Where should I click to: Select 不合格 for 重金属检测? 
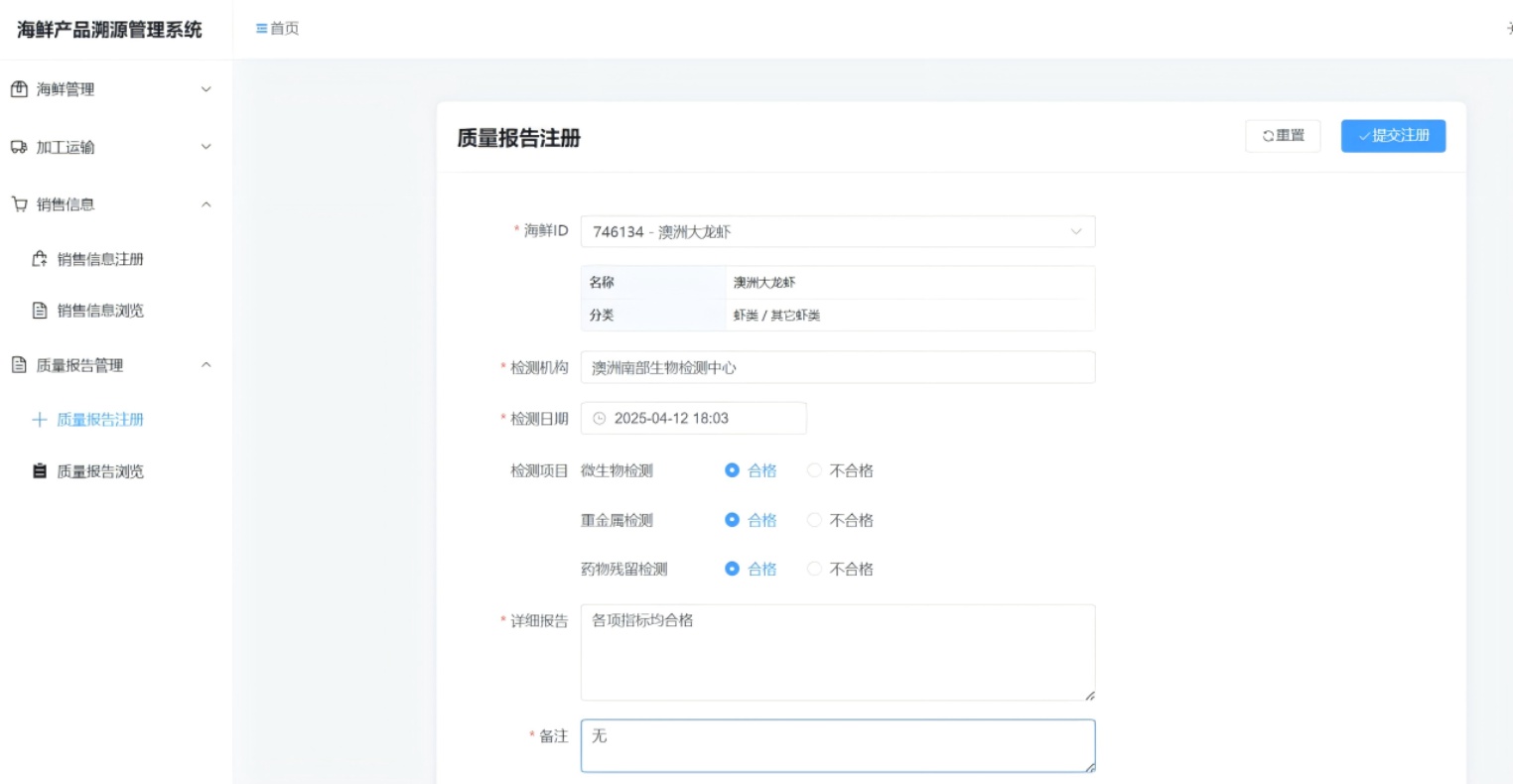814,520
